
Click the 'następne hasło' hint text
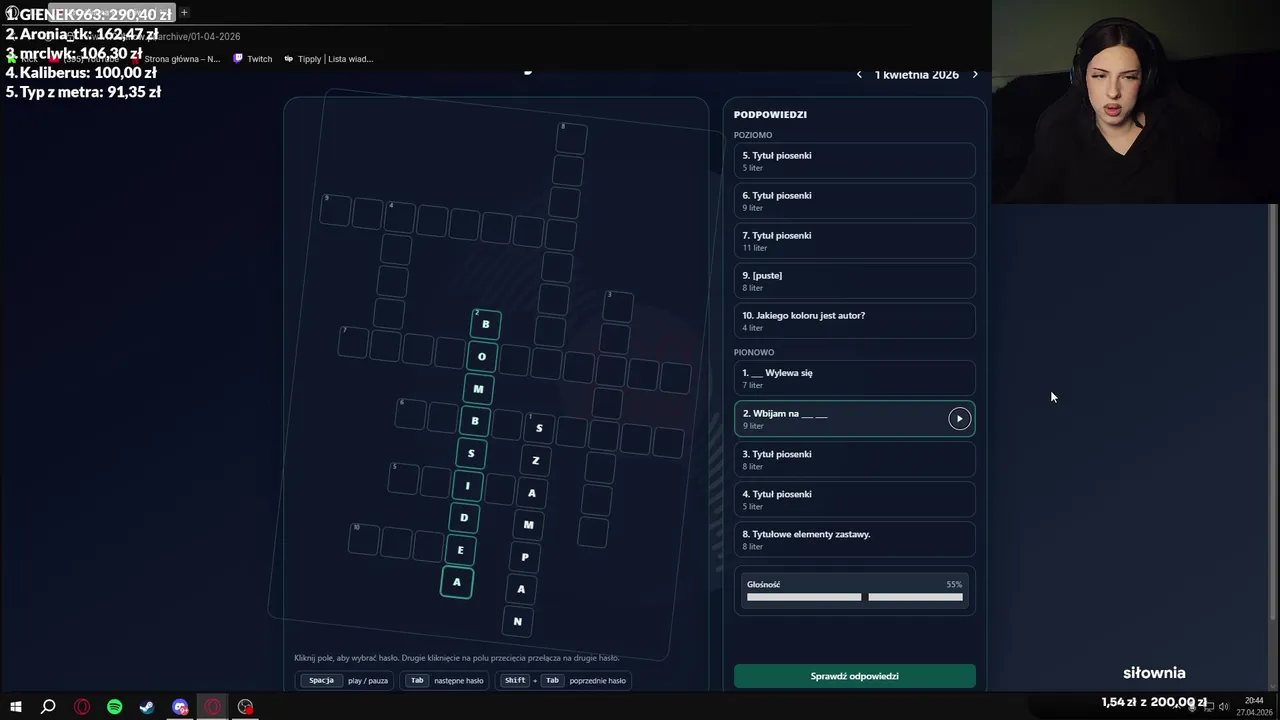tap(459, 681)
